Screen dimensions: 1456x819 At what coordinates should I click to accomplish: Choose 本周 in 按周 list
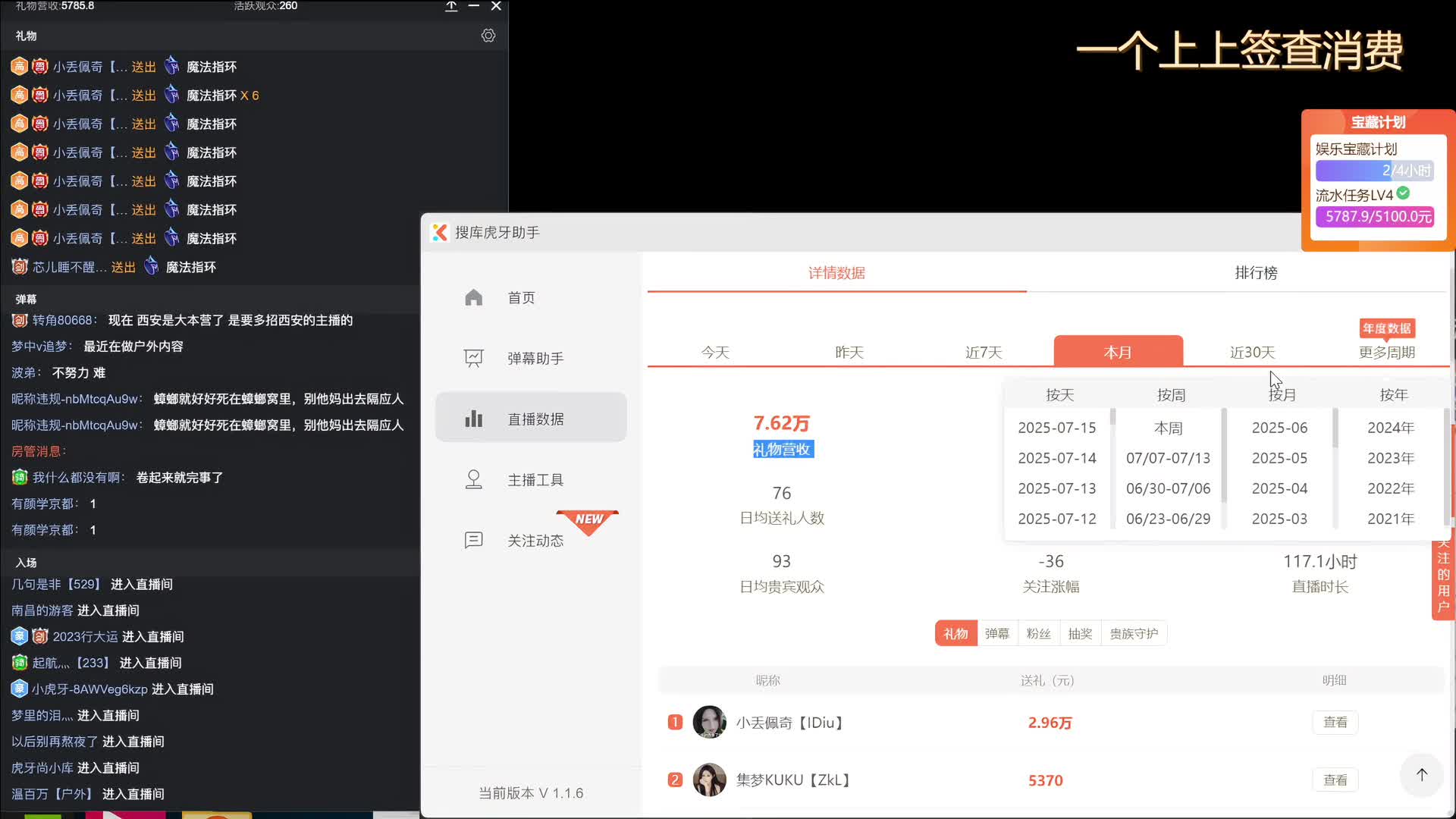click(x=1169, y=428)
